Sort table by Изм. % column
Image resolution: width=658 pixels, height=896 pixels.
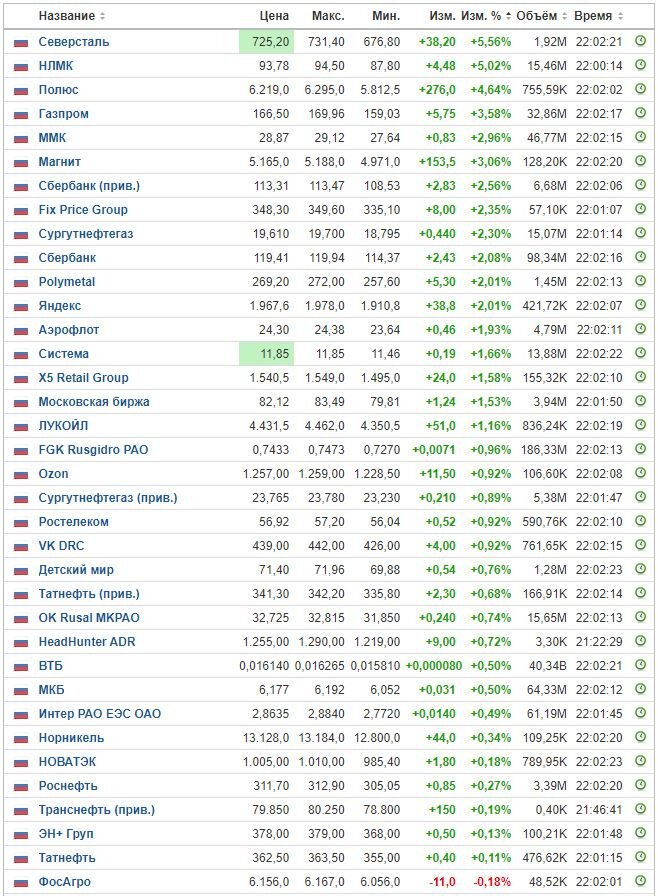pyautogui.click(x=486, y=16)
